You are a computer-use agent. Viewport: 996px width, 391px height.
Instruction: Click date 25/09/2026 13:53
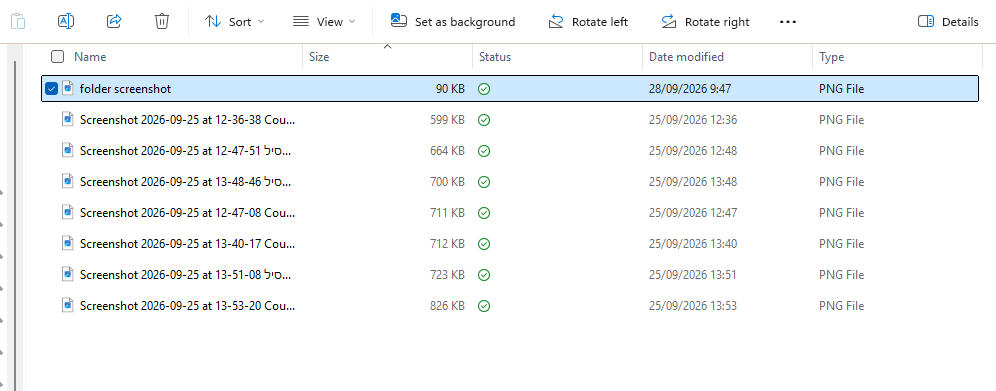coord(693,306)
